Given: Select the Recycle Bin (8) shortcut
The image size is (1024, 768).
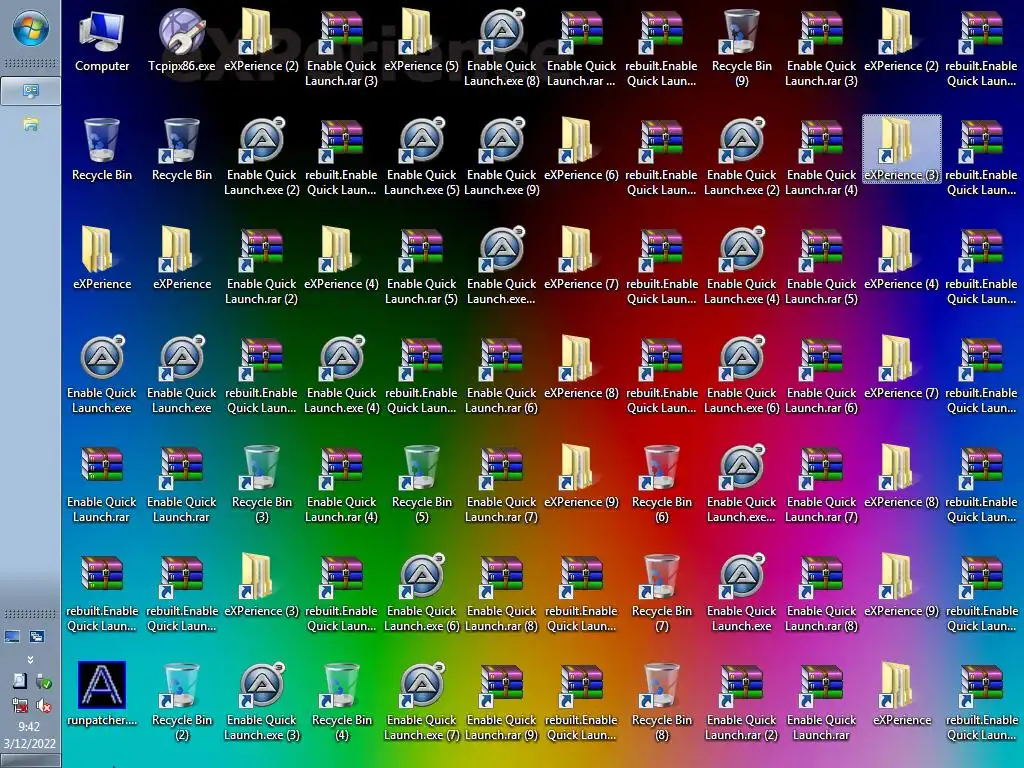Looking at the screenshot, I should [662, 703].
